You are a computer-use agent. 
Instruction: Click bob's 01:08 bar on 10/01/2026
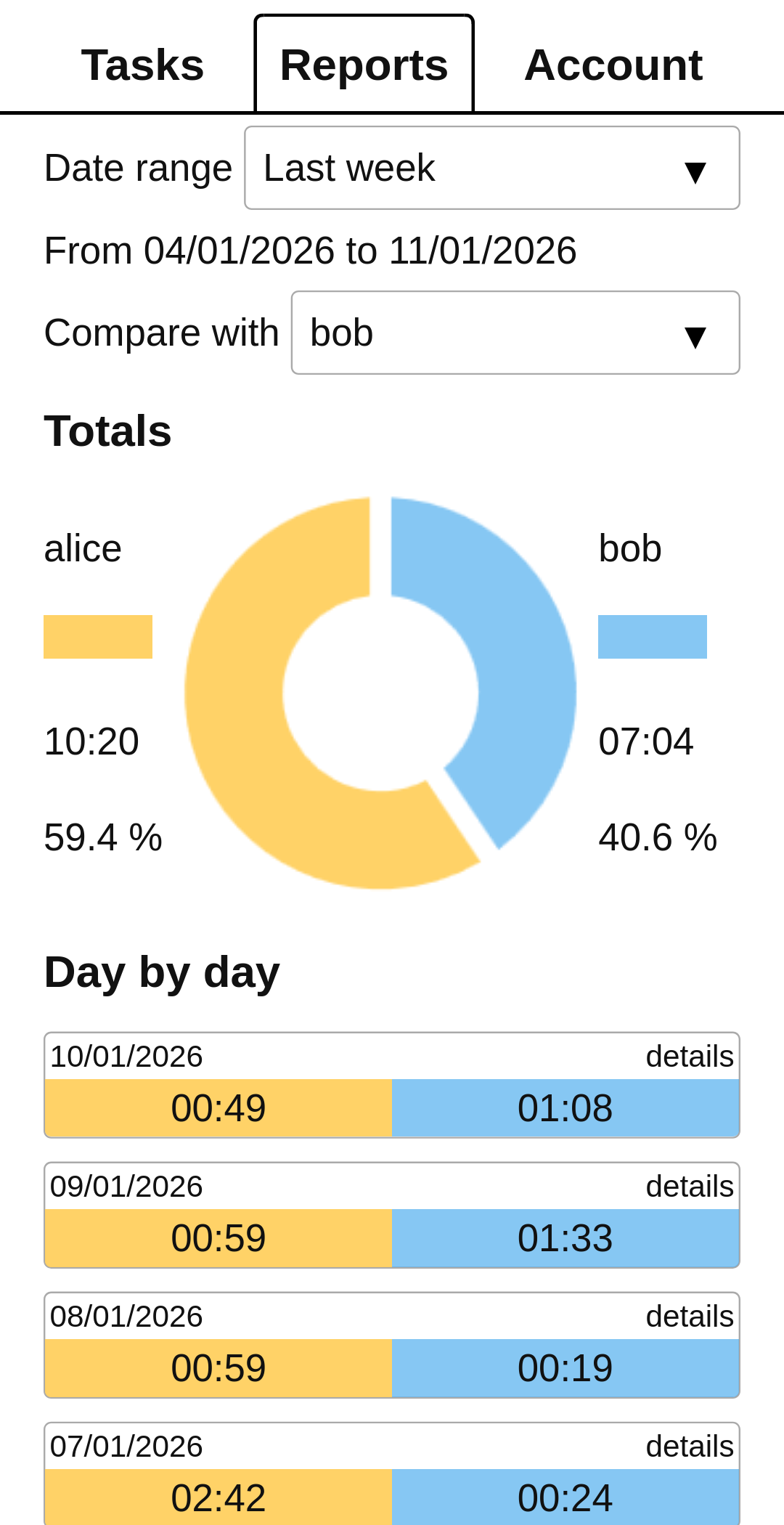click(x=565, y=1108)
